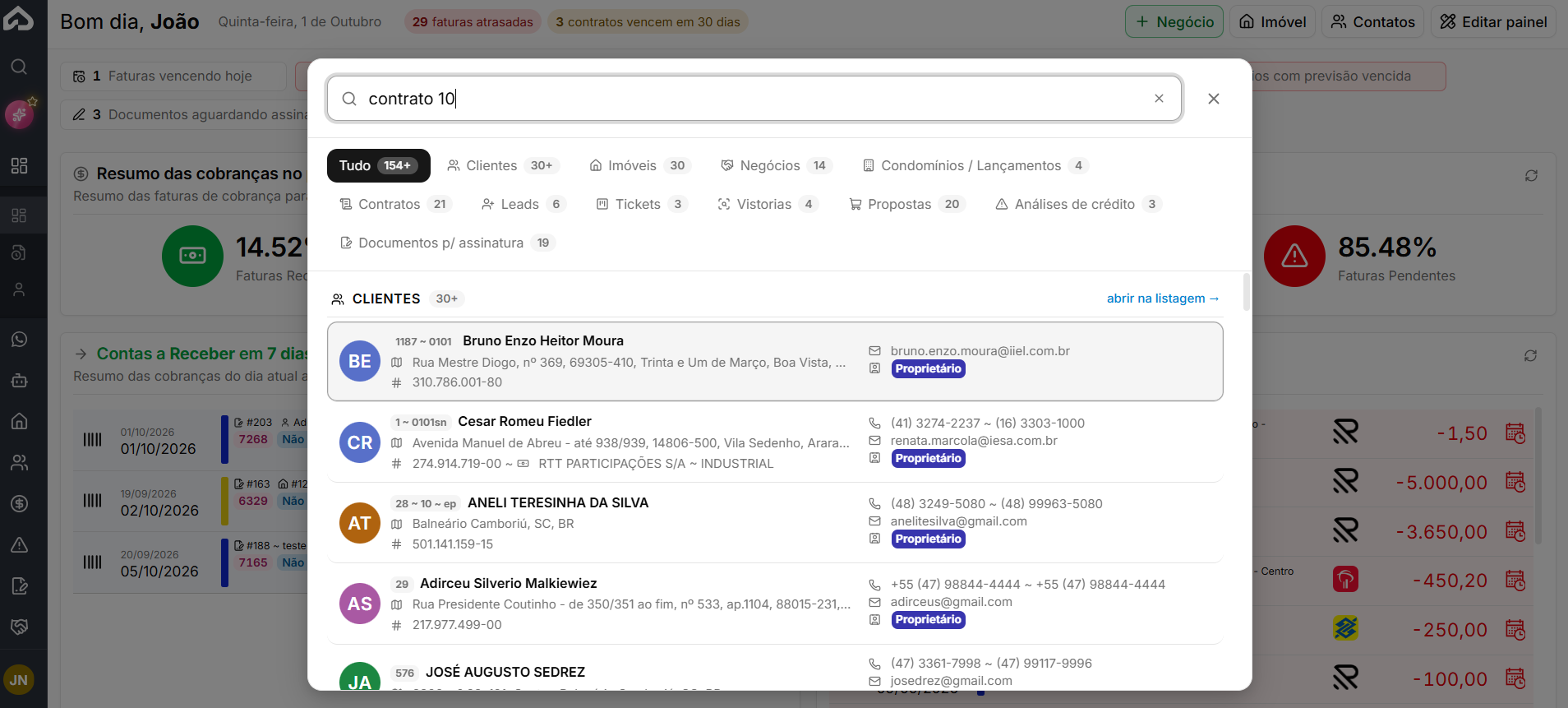Show the Negócios results tab
Screen dimensions: 1568x708
777,165
